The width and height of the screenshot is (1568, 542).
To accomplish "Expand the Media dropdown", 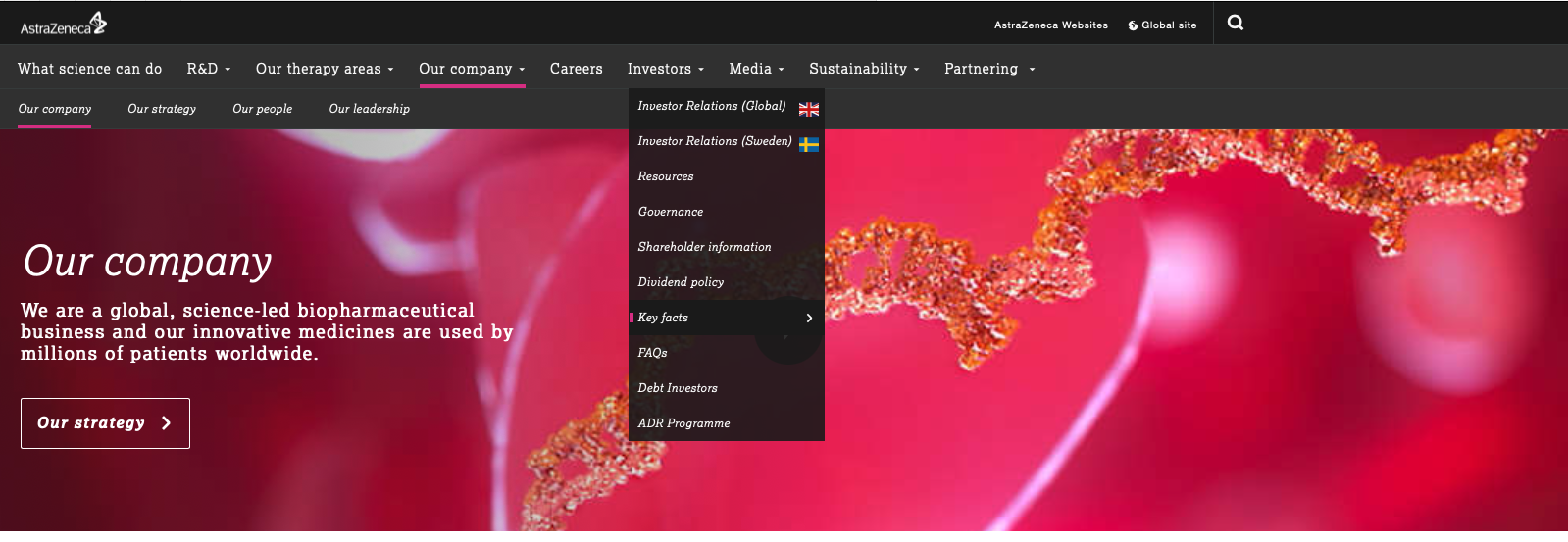I will pos(756,69).
